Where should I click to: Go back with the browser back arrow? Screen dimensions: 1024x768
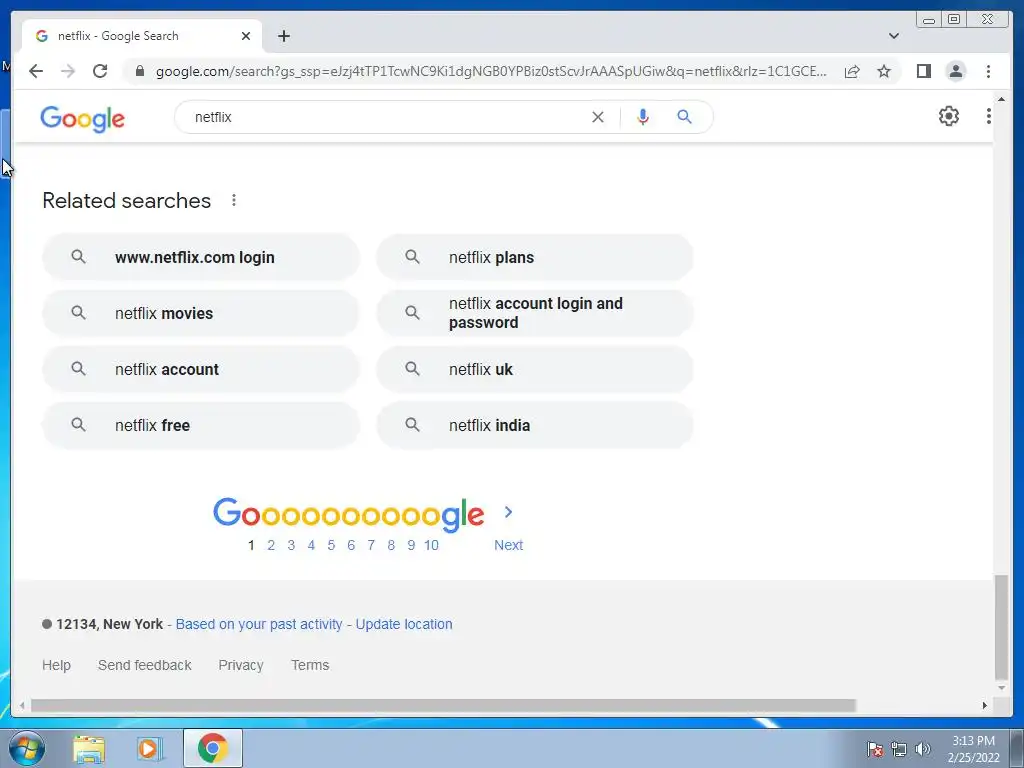36,71
